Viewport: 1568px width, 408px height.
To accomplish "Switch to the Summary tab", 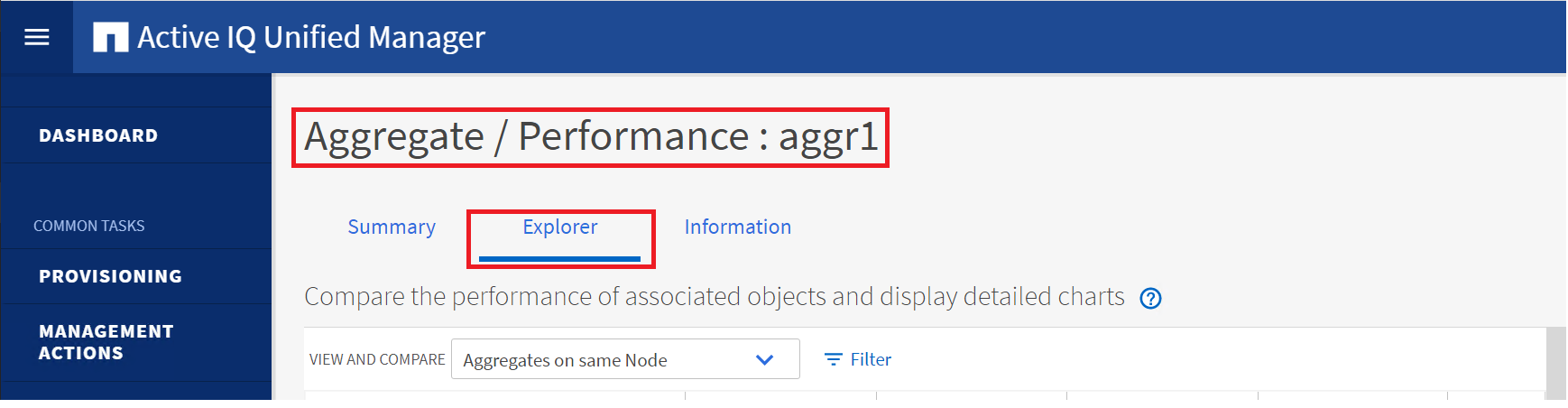I will [392, 227].
